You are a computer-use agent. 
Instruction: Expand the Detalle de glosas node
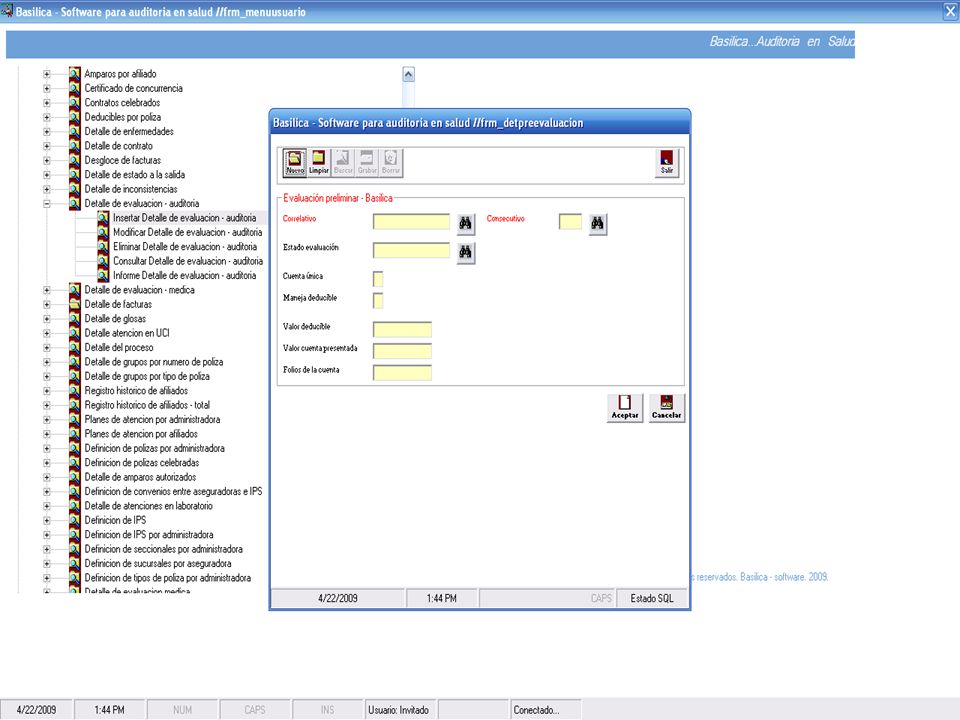(47, 319)
